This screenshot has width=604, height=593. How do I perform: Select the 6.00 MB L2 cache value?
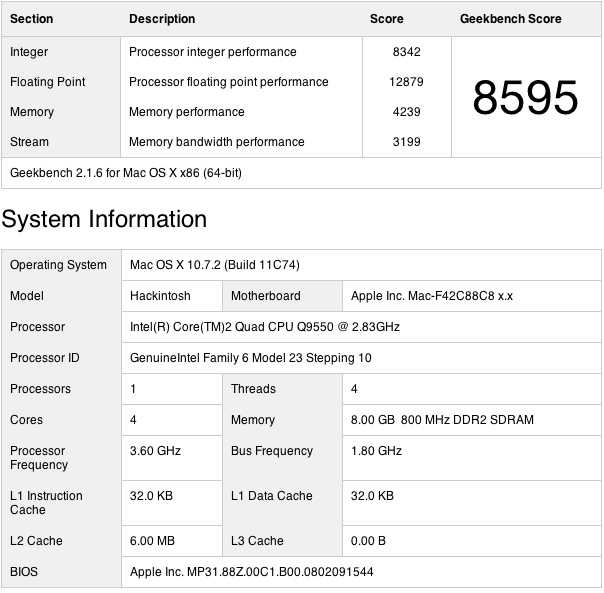click(x=152, y=541)
